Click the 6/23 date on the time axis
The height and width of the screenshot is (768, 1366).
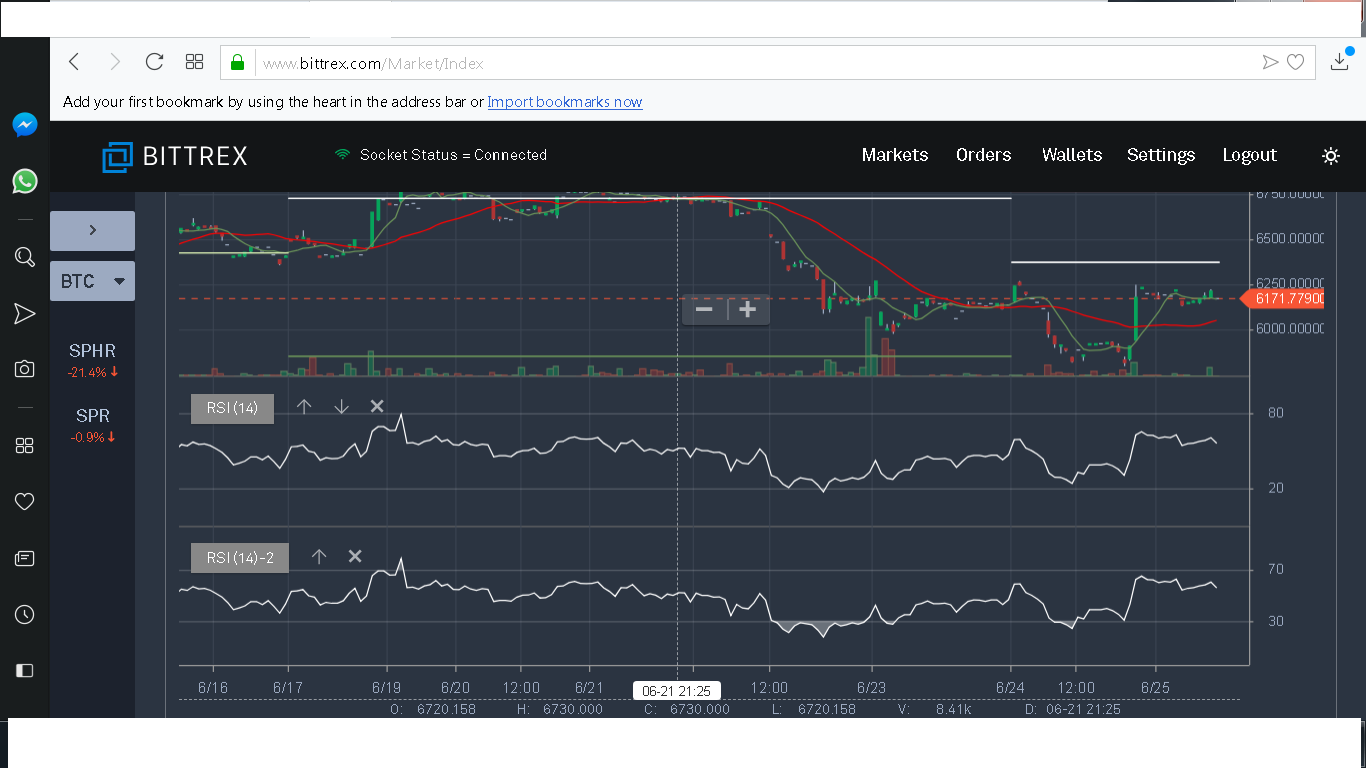872,688
